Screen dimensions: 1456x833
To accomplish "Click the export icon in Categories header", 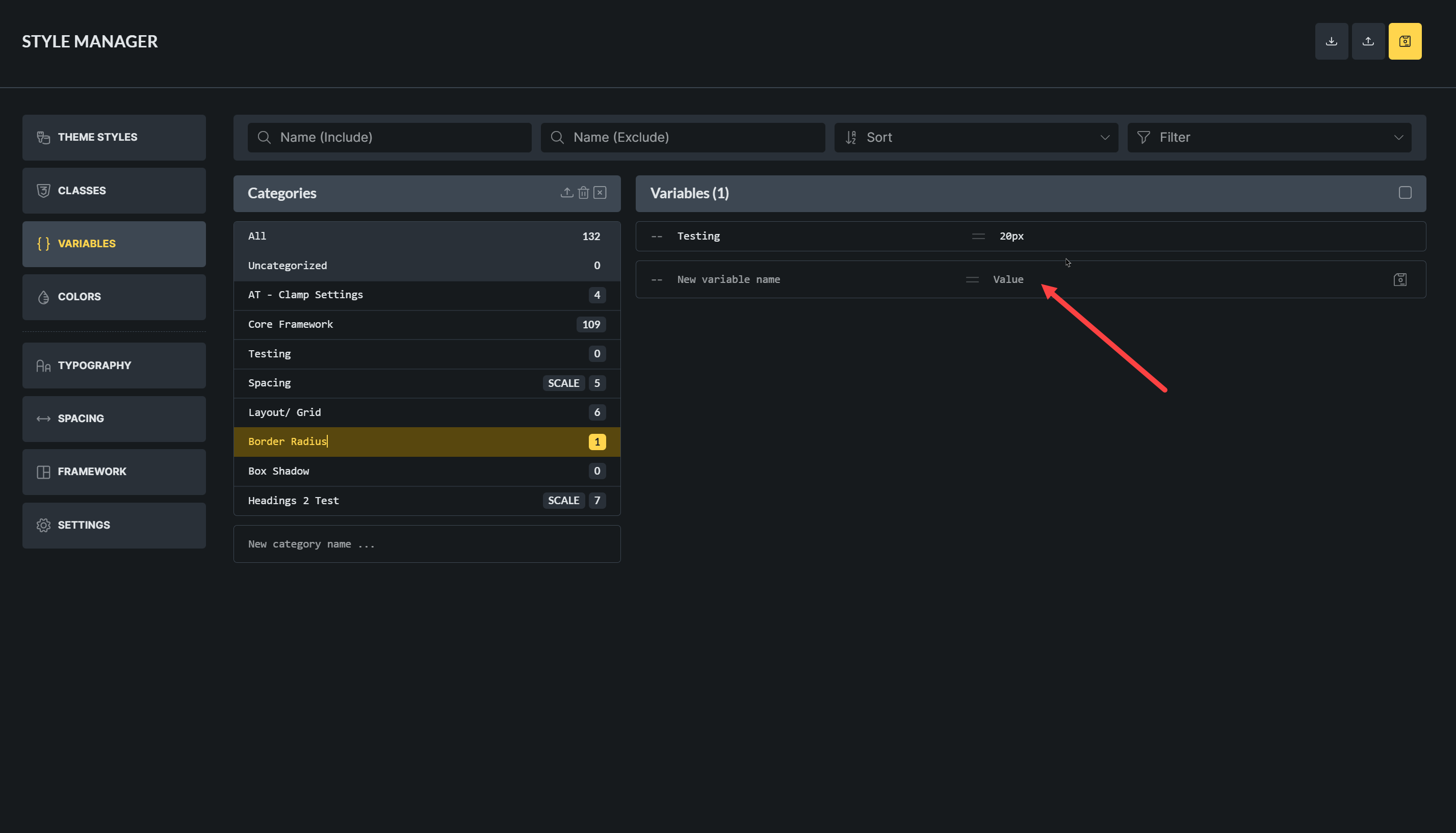I will (566, 193).
